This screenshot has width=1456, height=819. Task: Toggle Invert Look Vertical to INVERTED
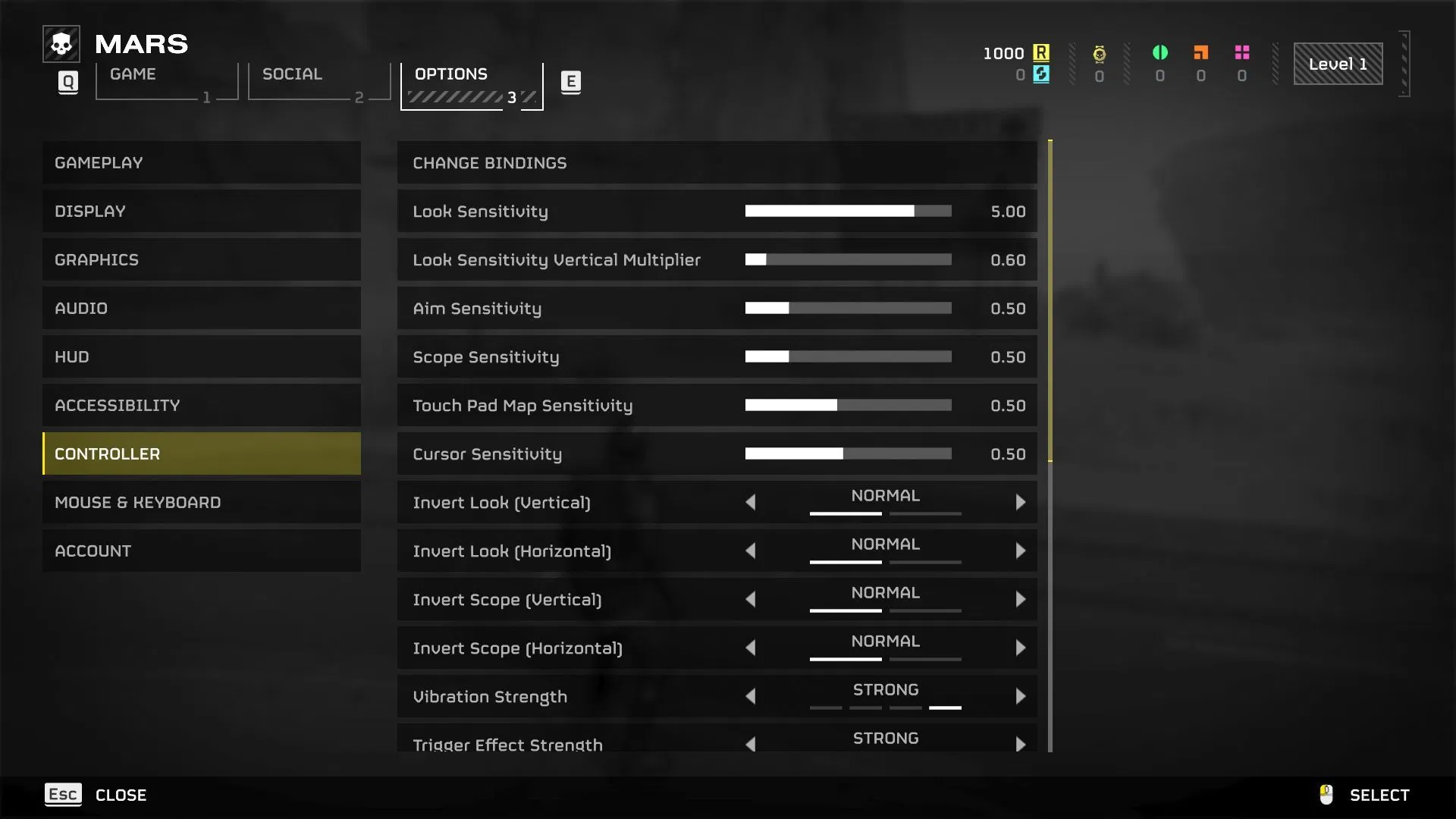click(x=1019, y=501)
